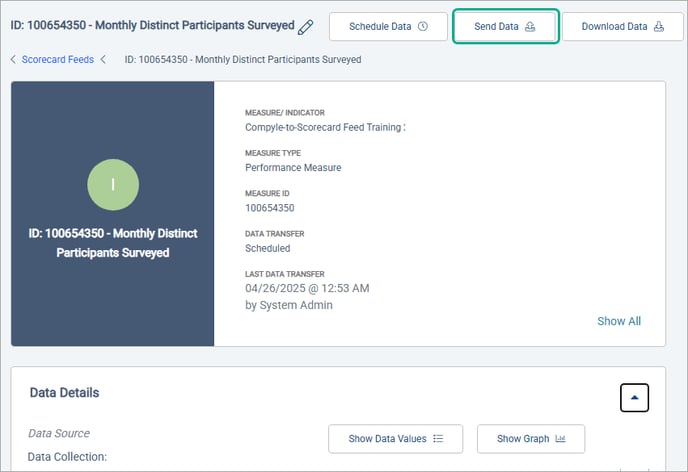Click the back chevron before Scorecard Feeds

(x=14, y=60)
